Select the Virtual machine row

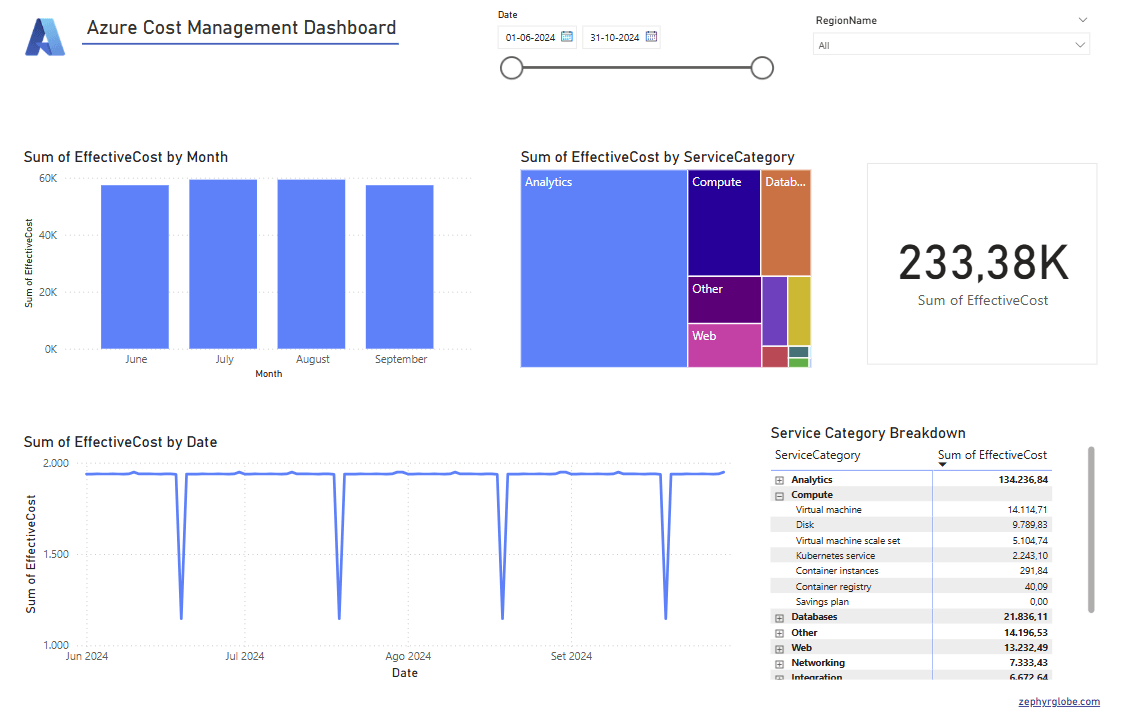911,510
